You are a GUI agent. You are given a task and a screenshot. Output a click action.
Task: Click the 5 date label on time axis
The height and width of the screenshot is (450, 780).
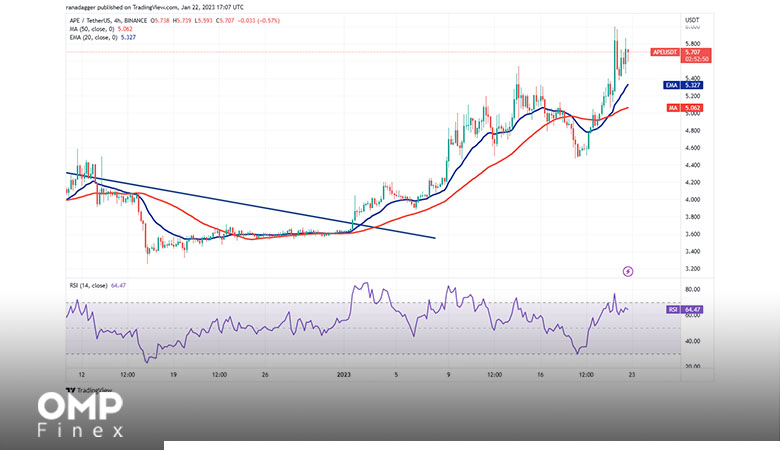[x=396, y=375]
